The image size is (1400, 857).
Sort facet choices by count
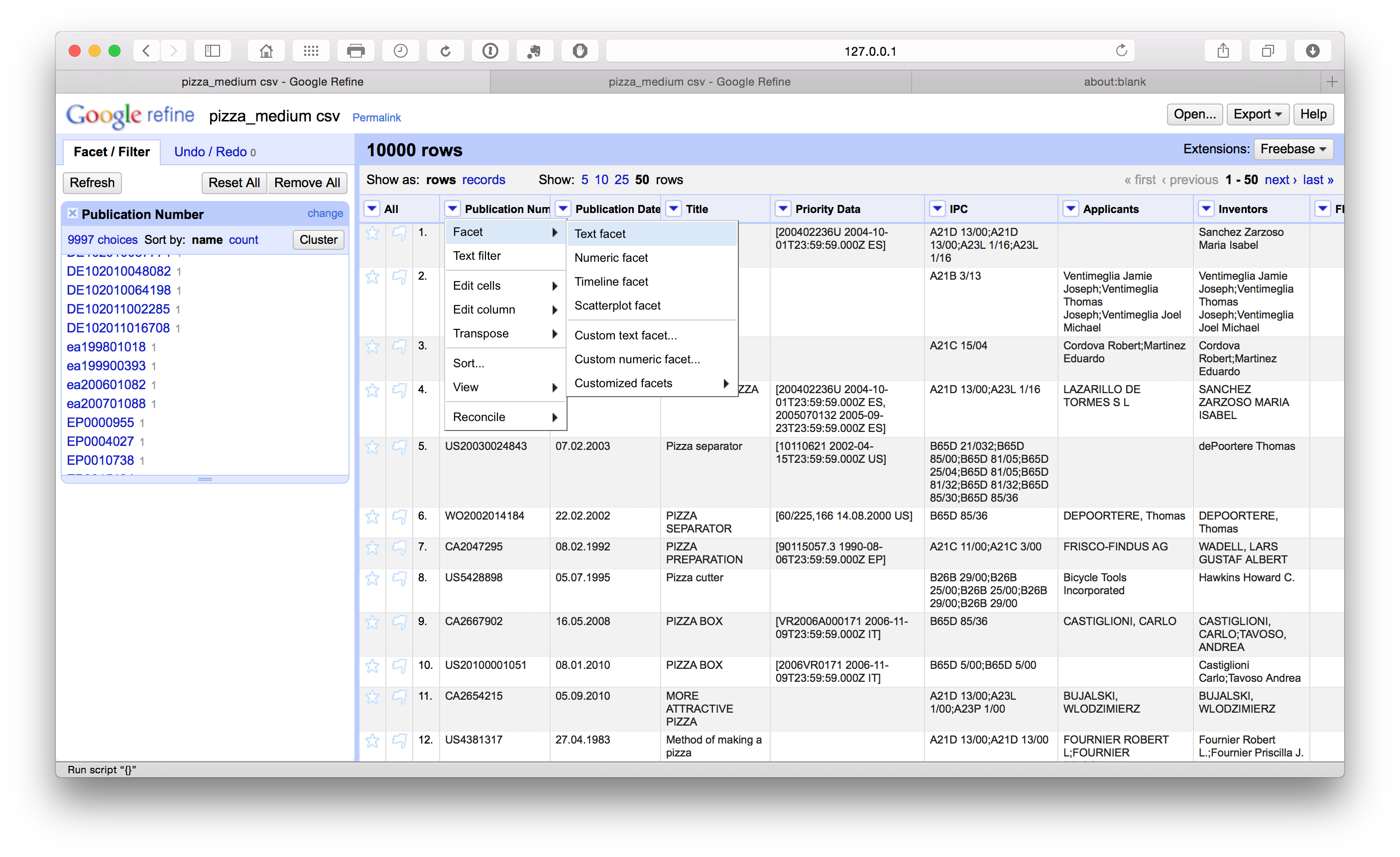point(243,240)
